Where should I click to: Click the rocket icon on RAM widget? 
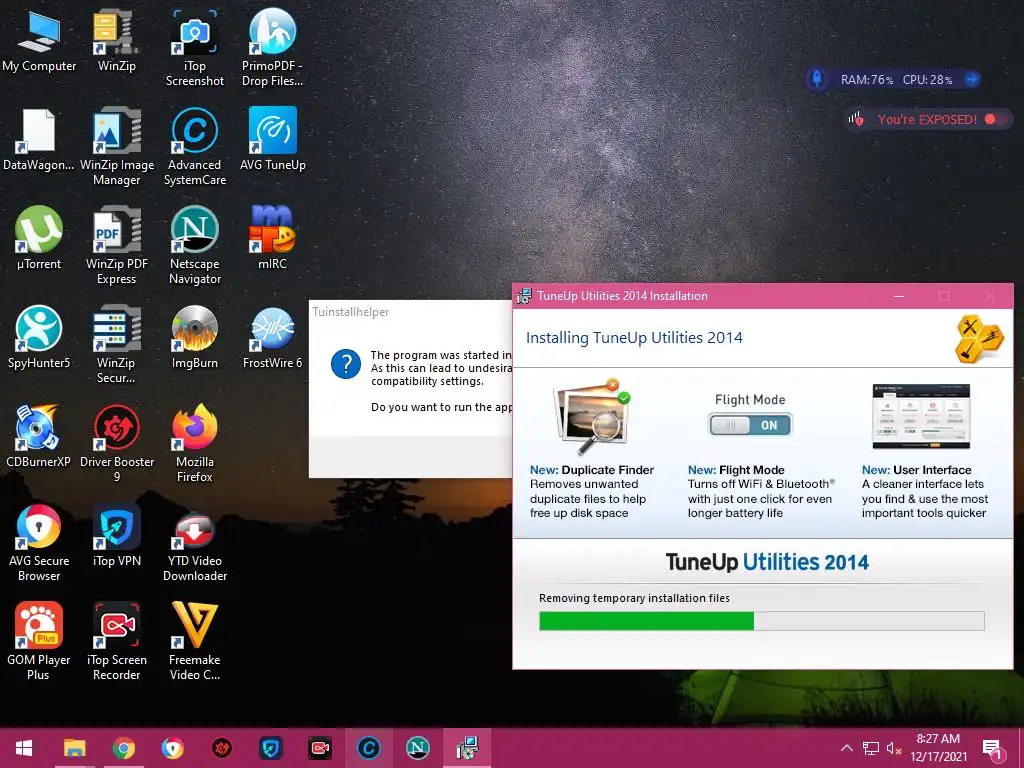pyautogui.click(x=817, y=79)
